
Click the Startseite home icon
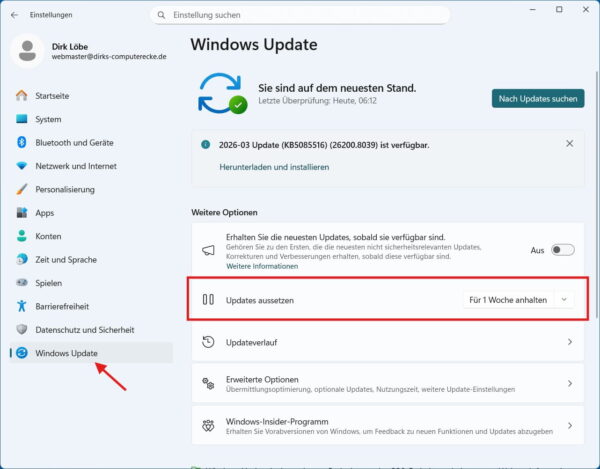click(22, 95)
